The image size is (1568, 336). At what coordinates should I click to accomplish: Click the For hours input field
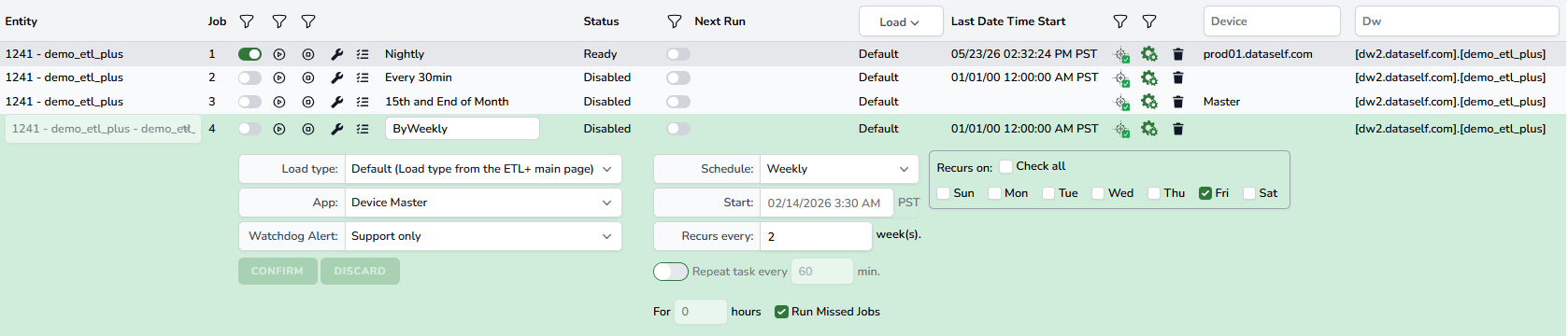pyautogui.click(x=701, y=312)
